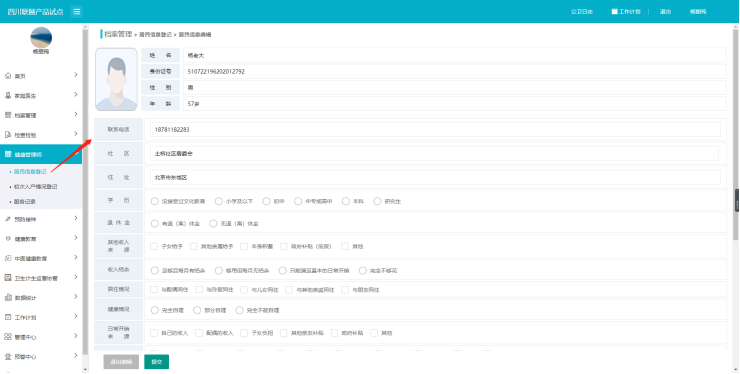The width and height of the screenshot is (740, 374).
Task: Click the username at the top right
Action: [x=698, y=12]
